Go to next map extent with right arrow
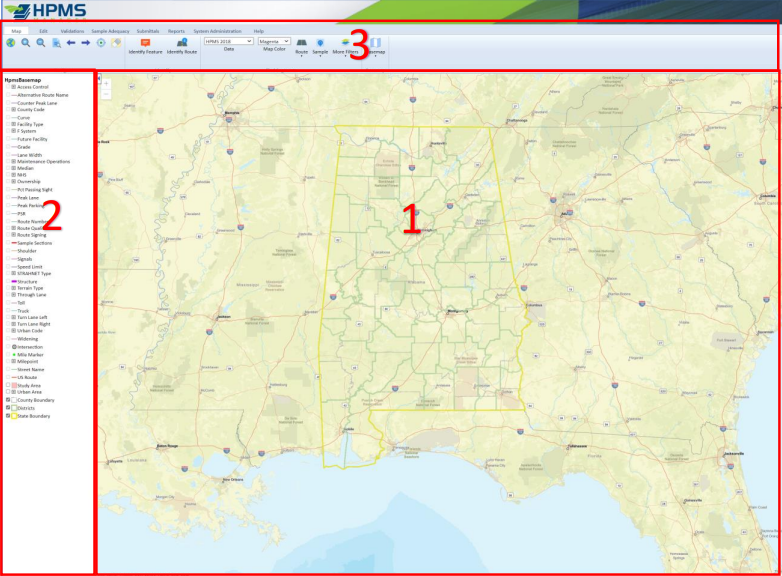This screenshot has height=576, width=782. [86, 43]
